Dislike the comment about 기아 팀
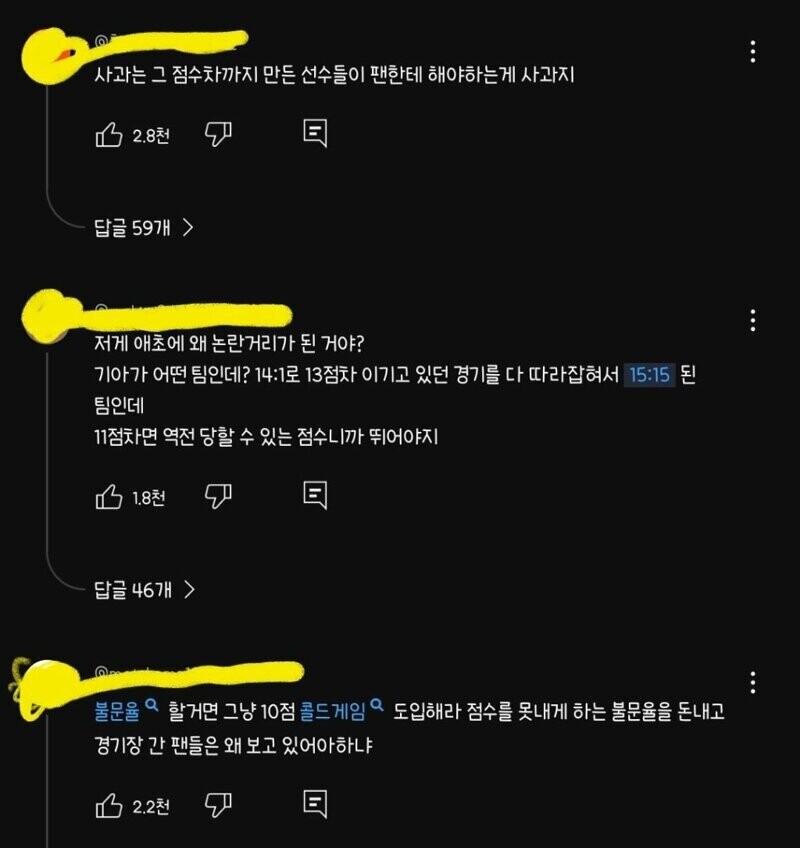800x848 pixels. (x=218, y=496)
